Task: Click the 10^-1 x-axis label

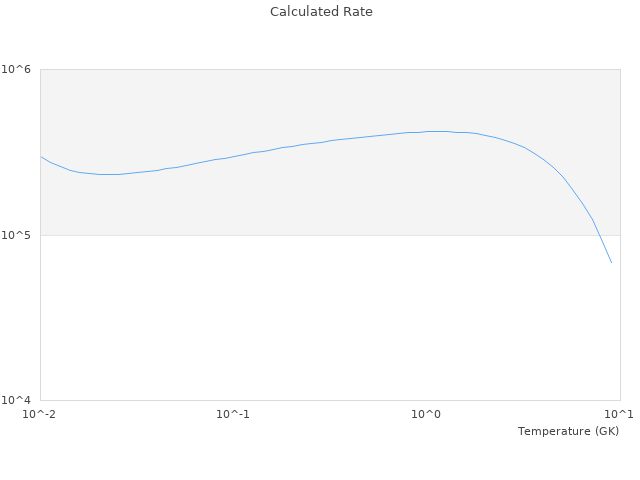Action: tap(233, 415)
